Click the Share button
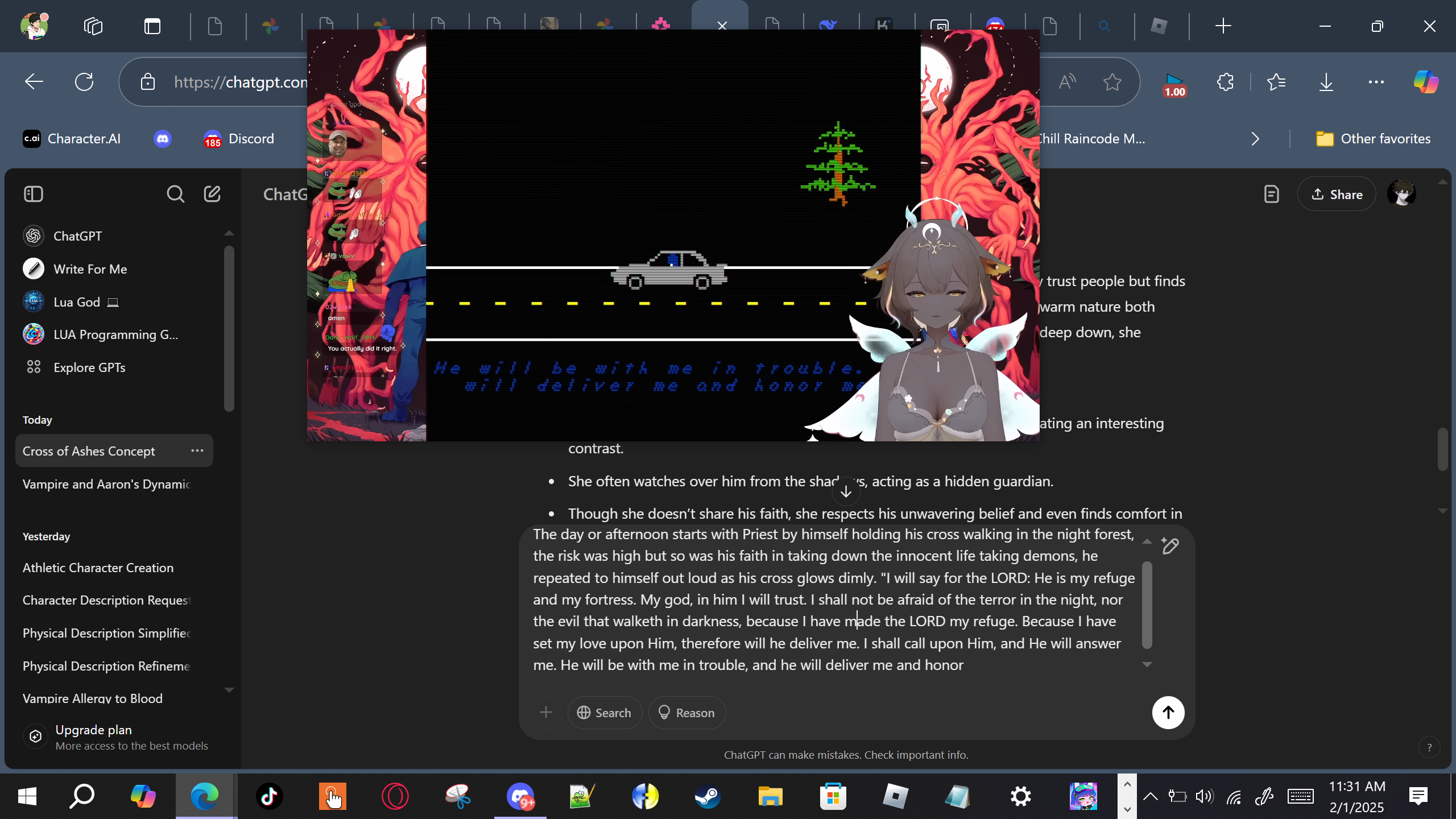The width and height of the screenshot is (1456, 819). point(1337,195)
